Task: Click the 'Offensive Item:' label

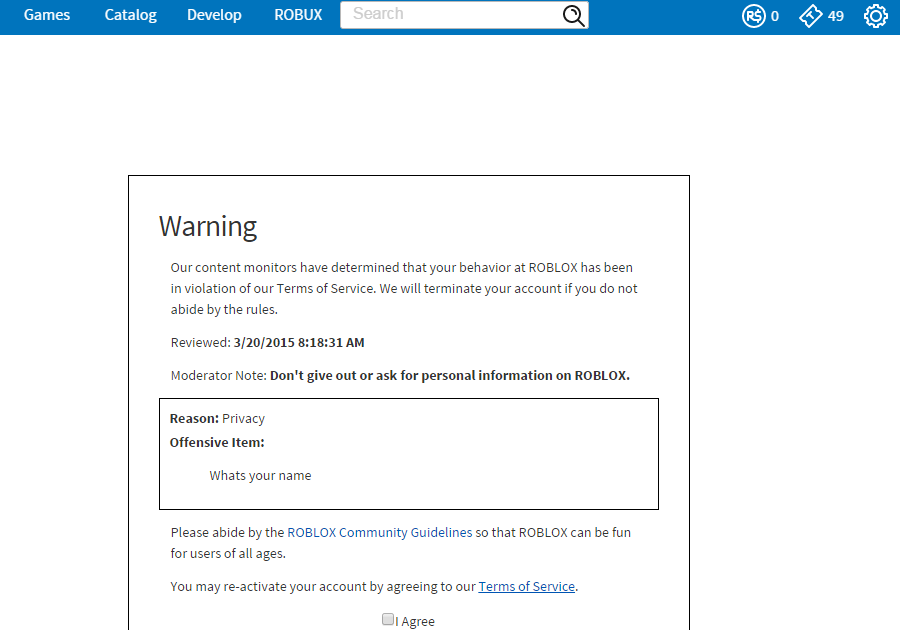Action: (217, 442)
